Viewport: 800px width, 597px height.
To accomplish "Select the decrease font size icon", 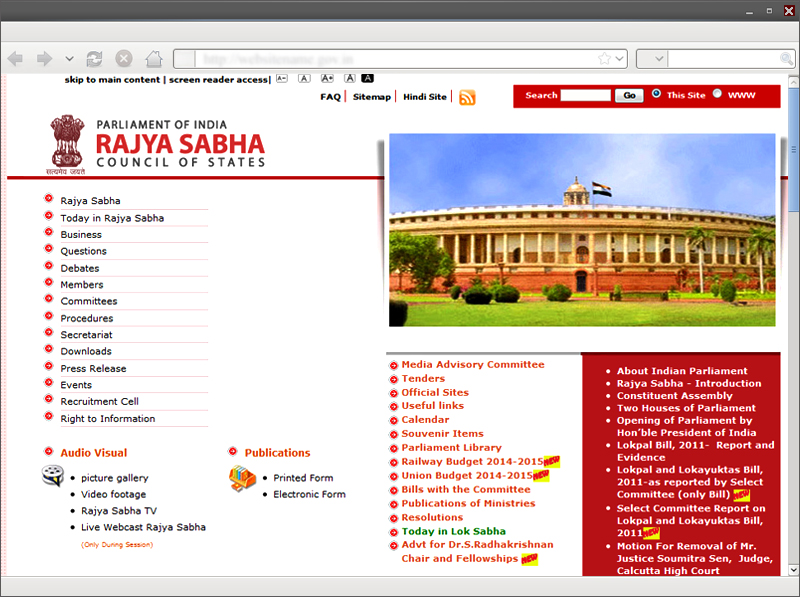I will pos(281,78).
